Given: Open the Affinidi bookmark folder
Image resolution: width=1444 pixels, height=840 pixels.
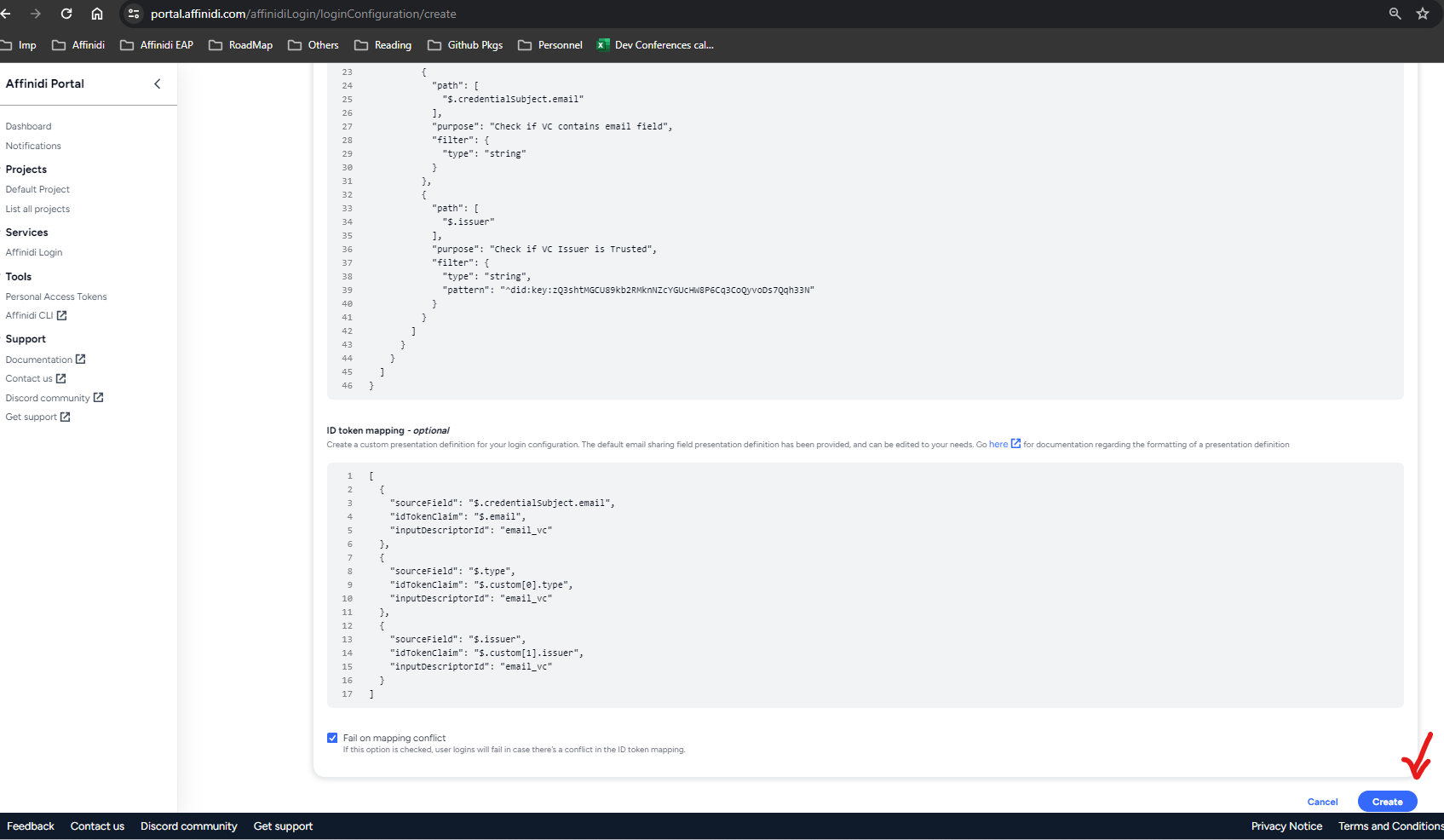Looking at the screenshot, I should (x=78, y=45).
